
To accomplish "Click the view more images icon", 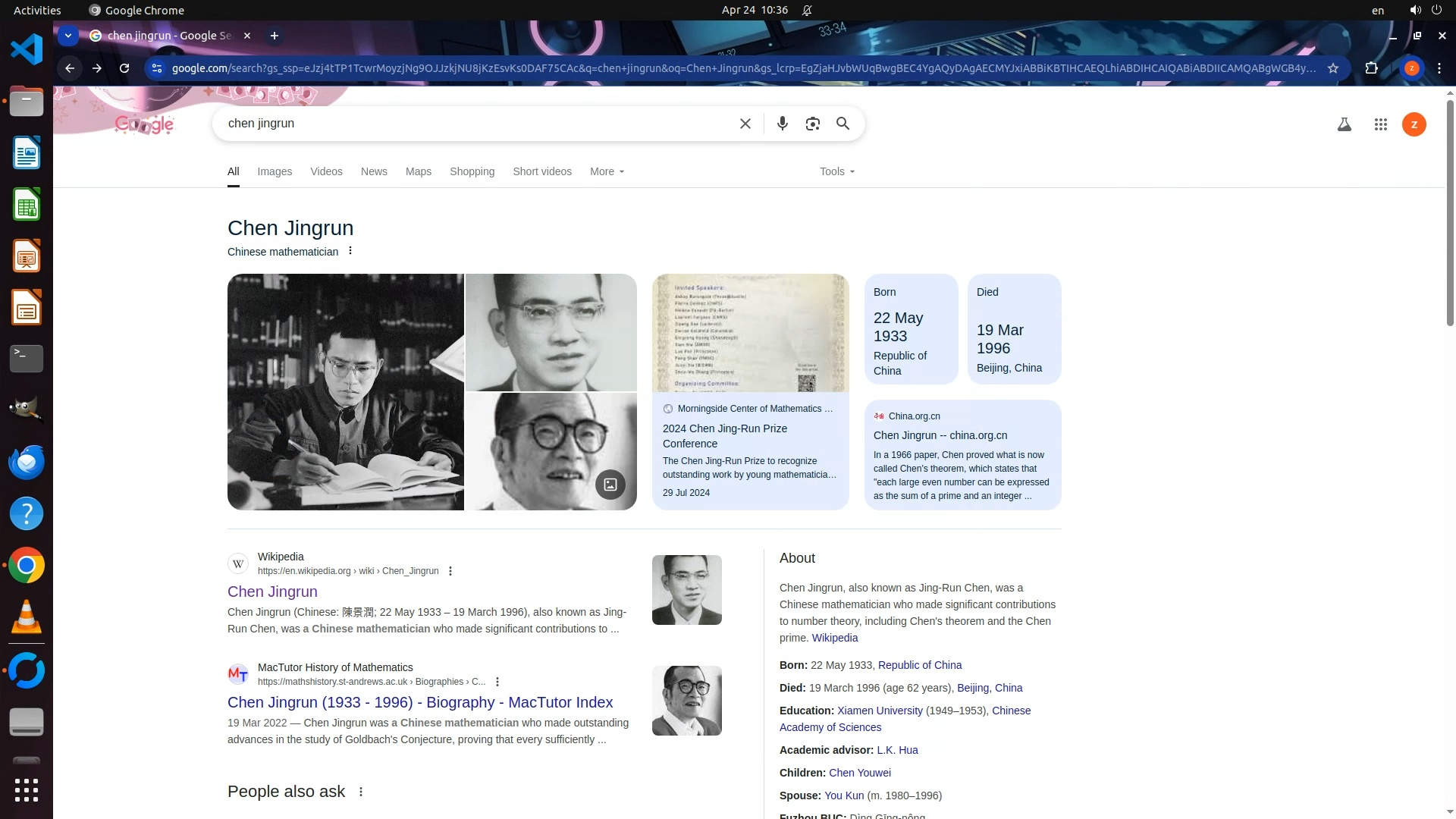I will pyautogui.click(x=610, y=485).
